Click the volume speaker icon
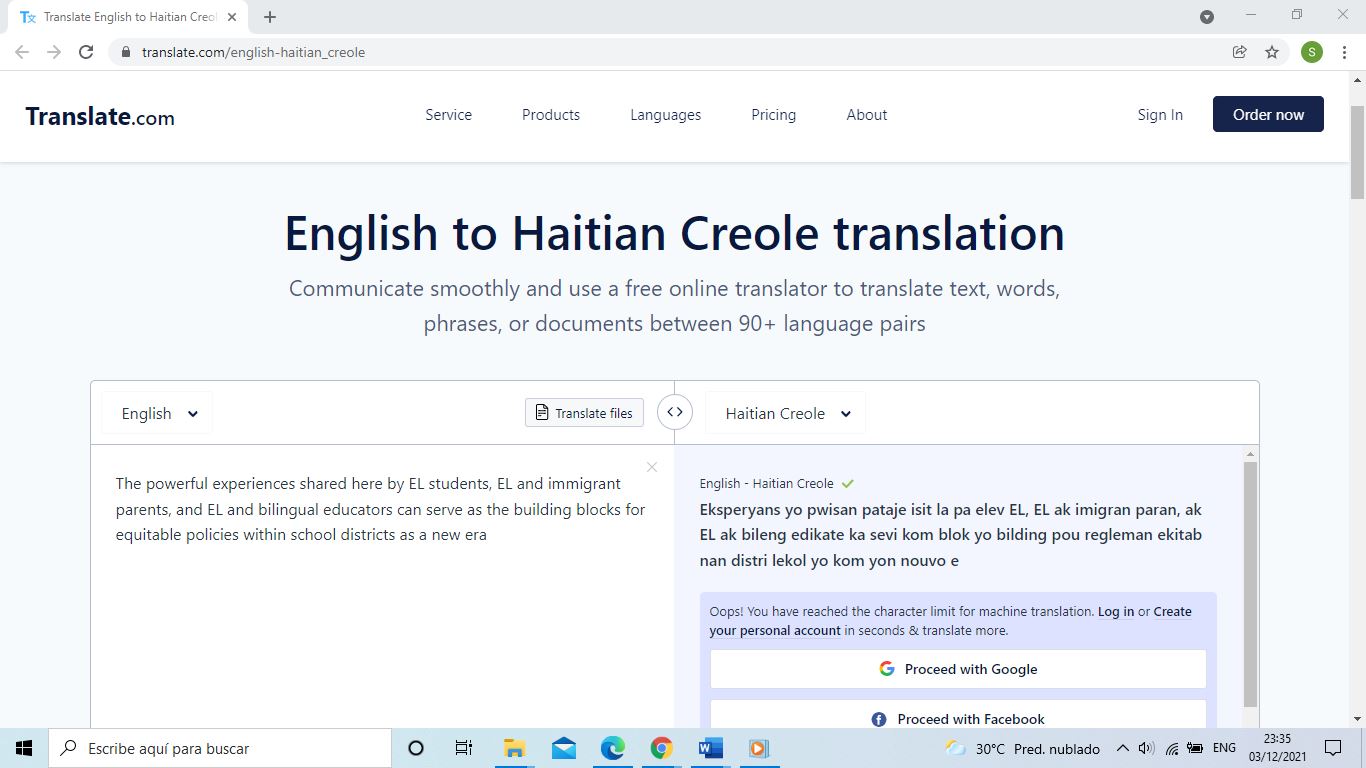The image size is (1366, 768). pyautogui.click(x=1146, y=748)
